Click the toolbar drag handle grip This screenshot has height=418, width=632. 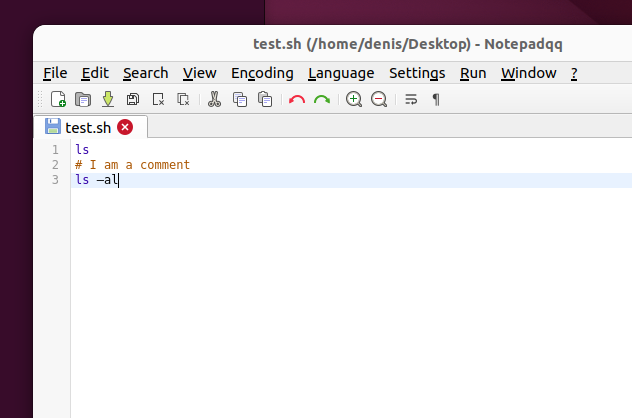tap(40, 99)
